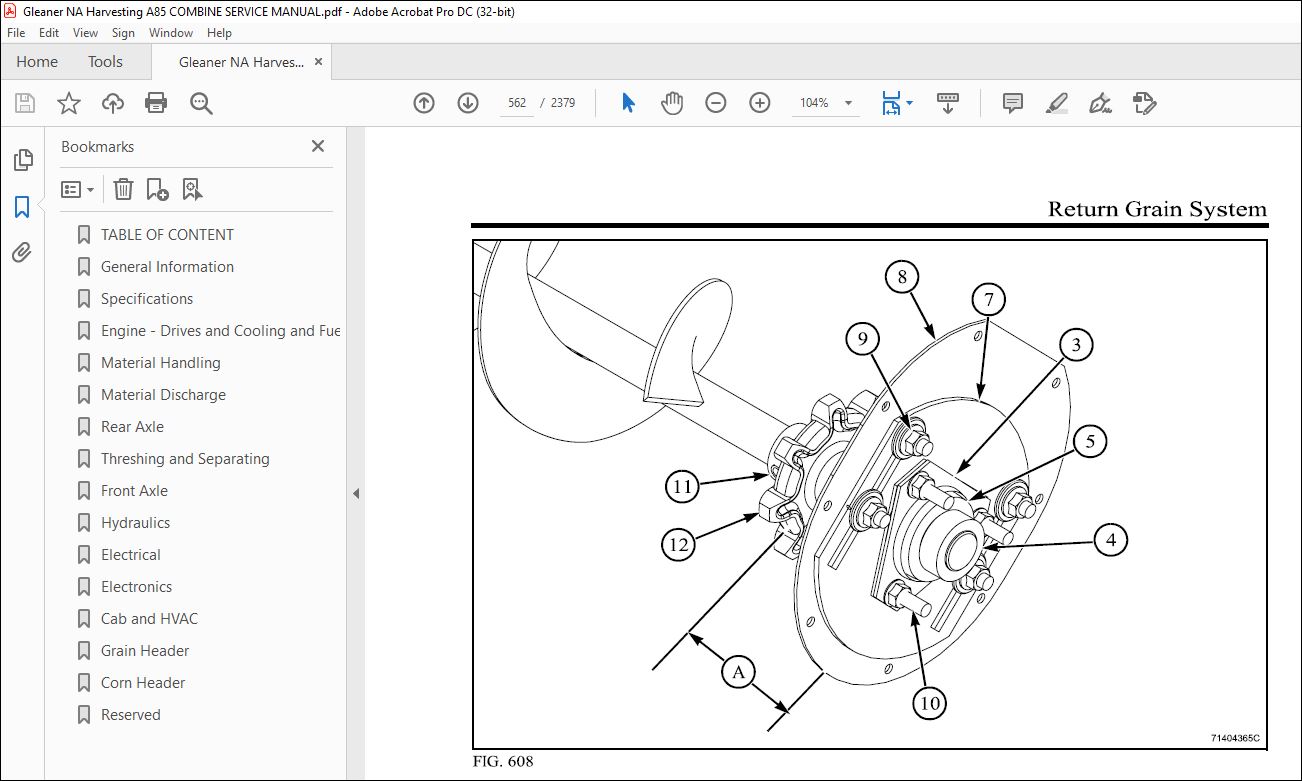Open the Attachments paperclip panel
The height and width of the screenshot is (781, 1302).
point(22,253)
